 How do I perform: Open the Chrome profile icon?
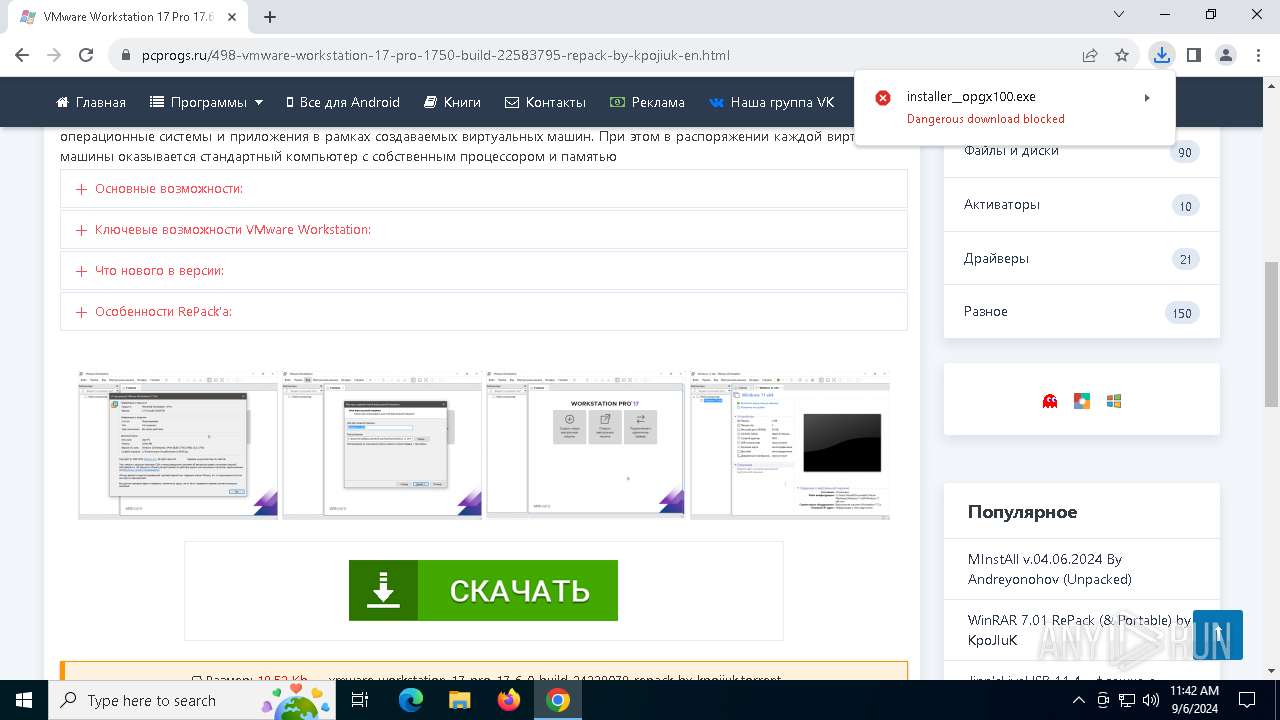[1226, 55]
